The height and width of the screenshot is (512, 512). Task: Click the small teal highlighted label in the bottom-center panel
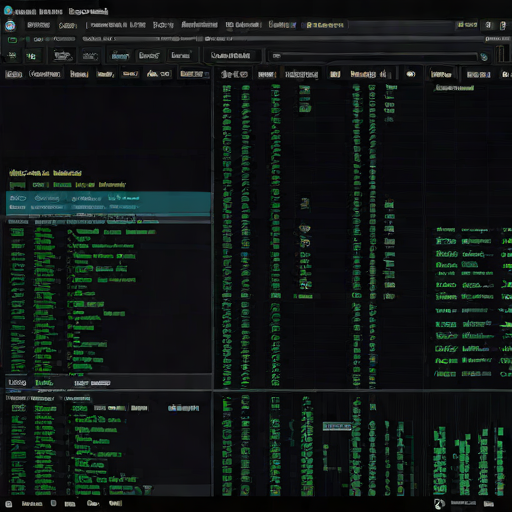click(337, 426)
